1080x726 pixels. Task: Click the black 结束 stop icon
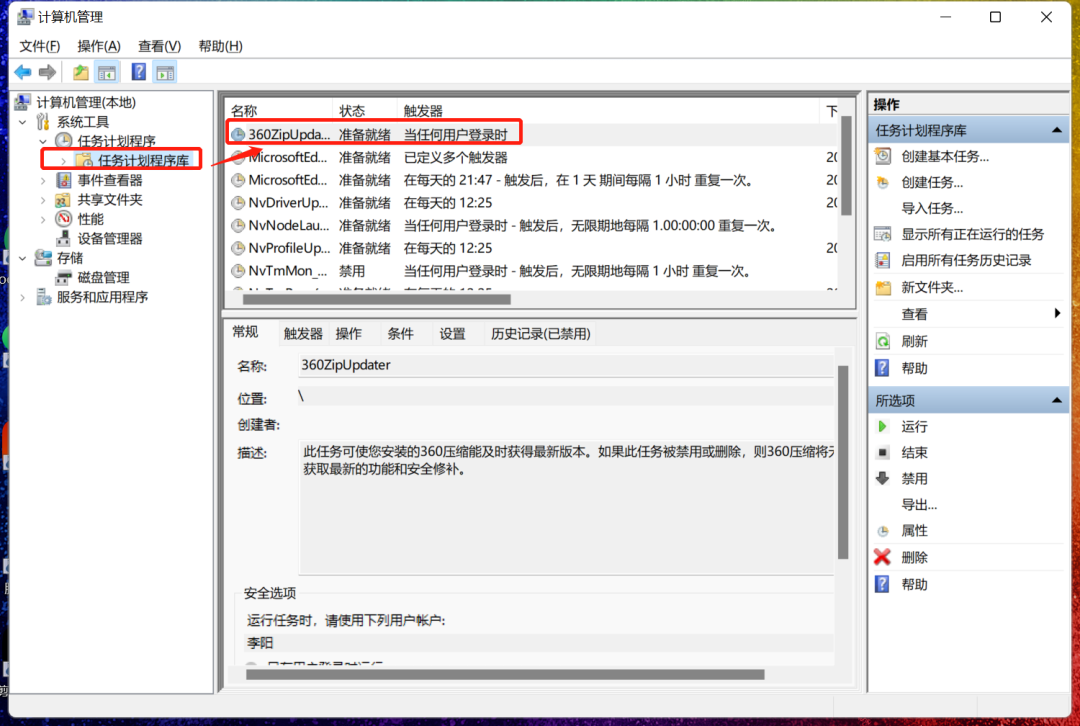[x=882, y=453]
